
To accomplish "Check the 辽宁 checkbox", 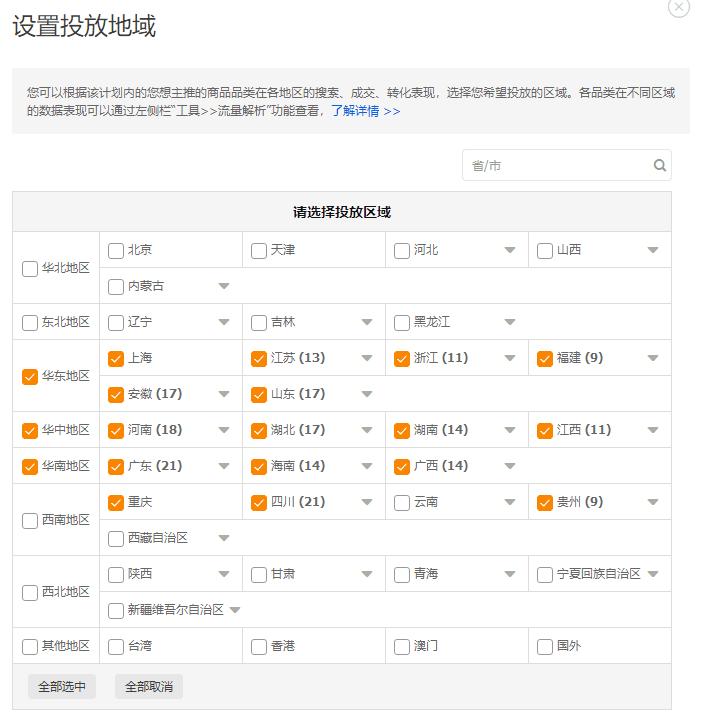I will coord(116,322).
